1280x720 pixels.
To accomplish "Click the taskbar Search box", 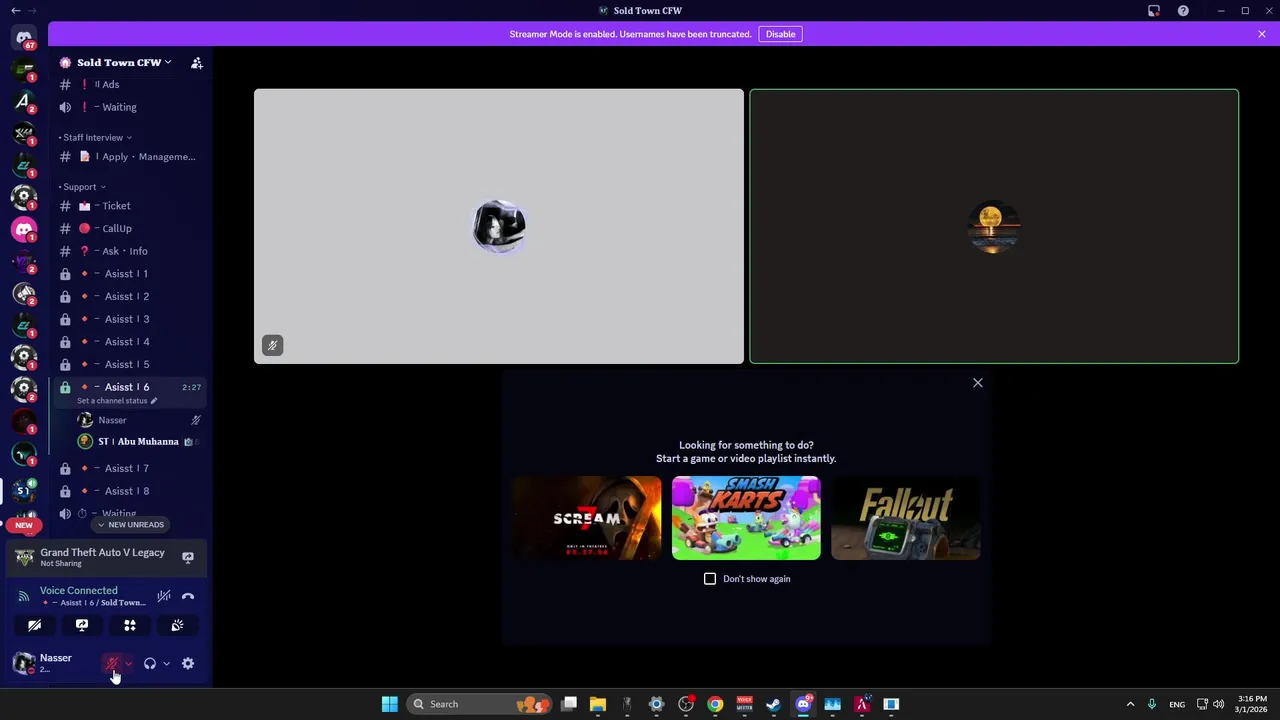I will 481,704.
